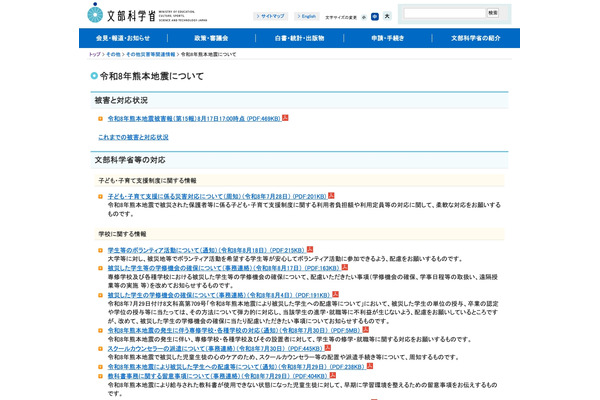The image size is (600, 400).
Task: Open 子ども・子育て支援に係る災害対応について link
Action: 217,196
